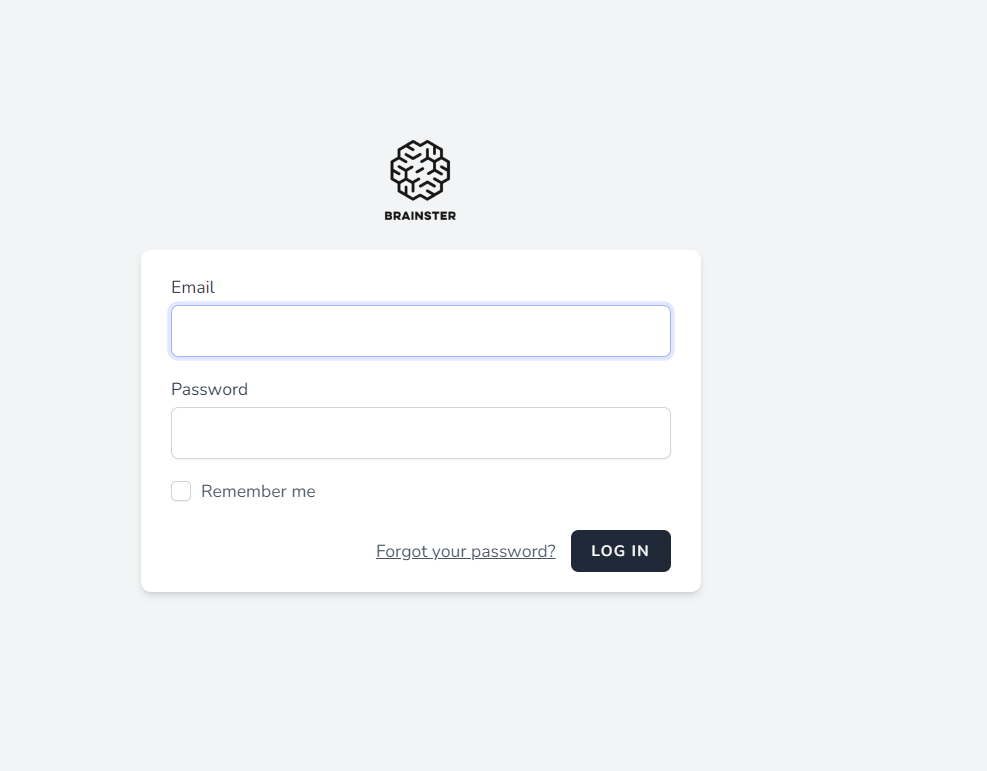Tick the box beside Remember me
The width and height of the screenshot is (987, 771).
181,491
